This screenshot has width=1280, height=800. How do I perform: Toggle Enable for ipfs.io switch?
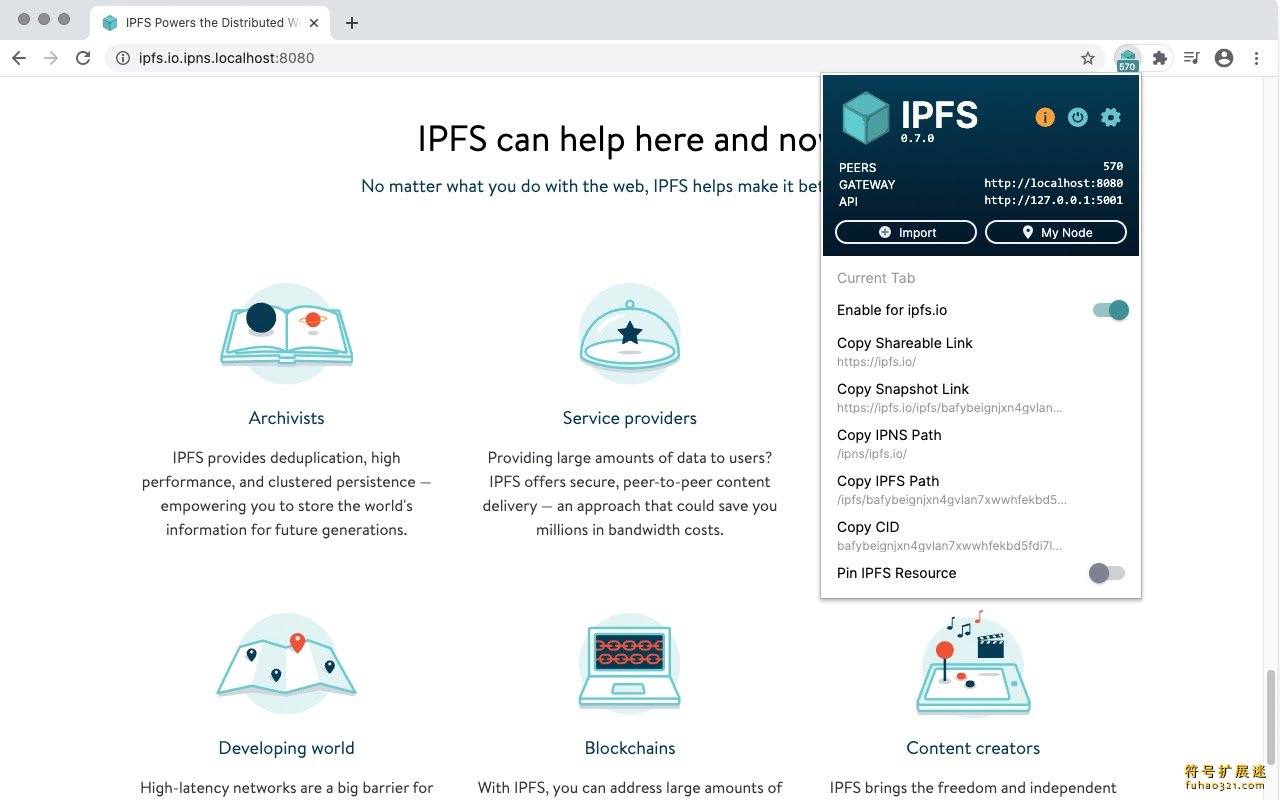click(1110, 310)
